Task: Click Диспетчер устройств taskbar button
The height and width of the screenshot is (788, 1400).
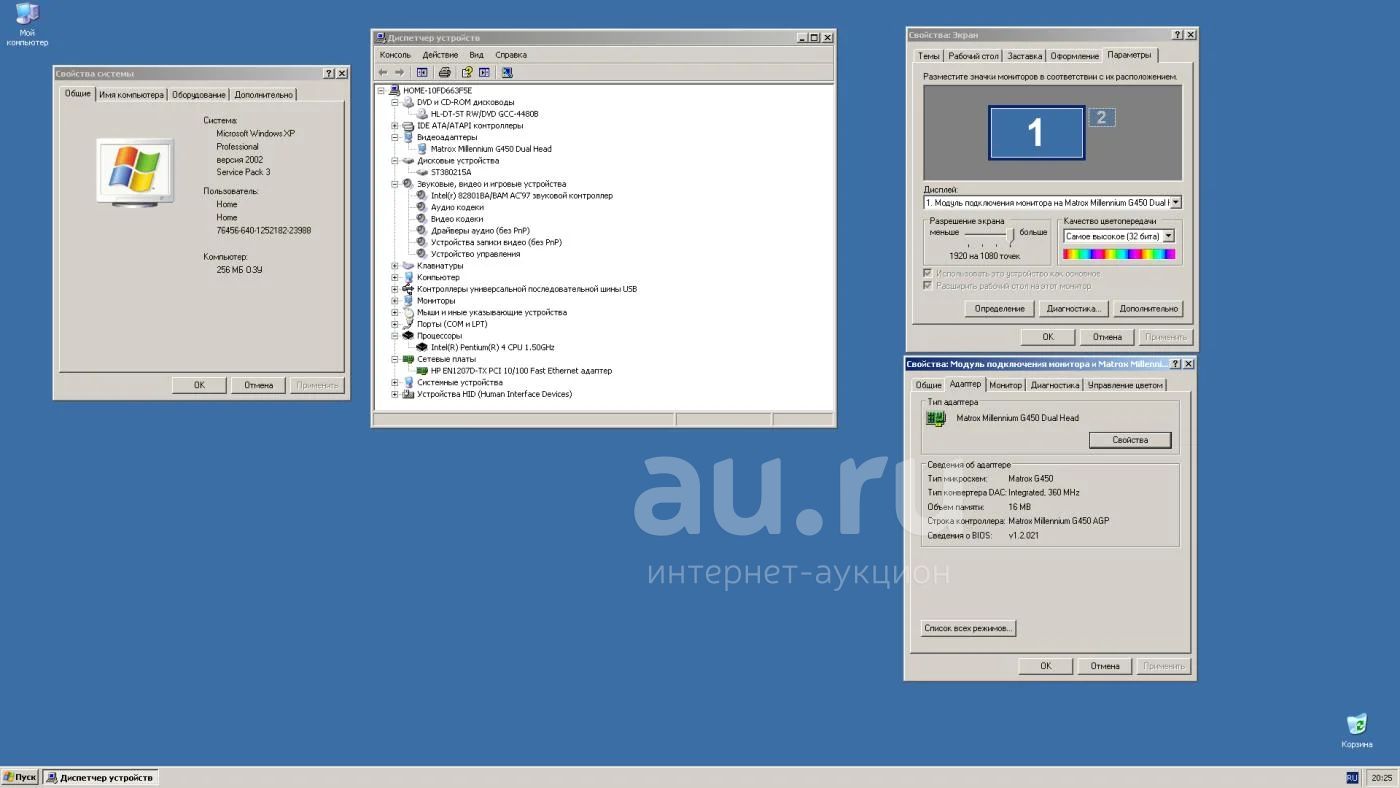Action: pyautogui.click(x=100, y=777)
